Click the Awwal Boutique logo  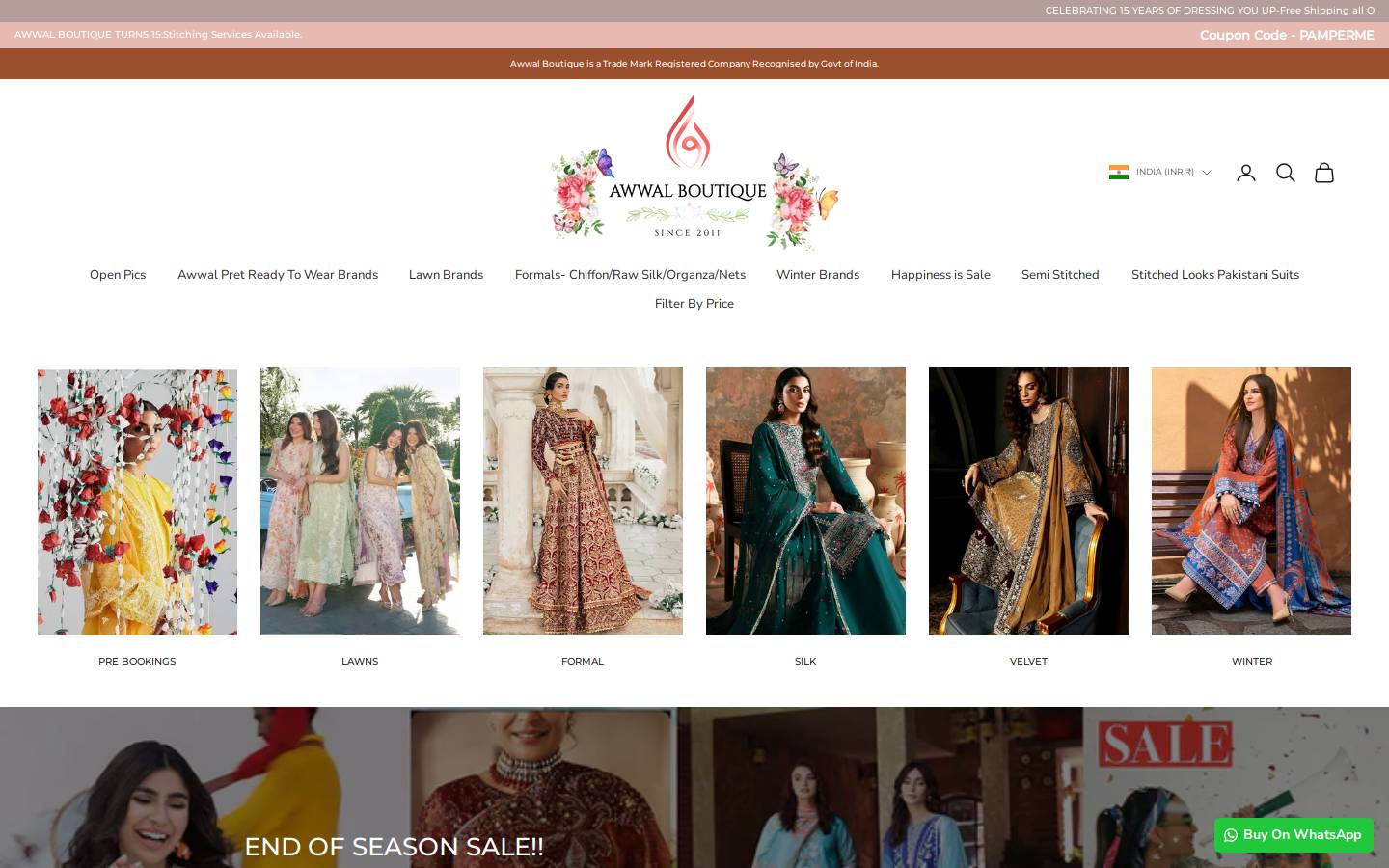tap(694, 173)
